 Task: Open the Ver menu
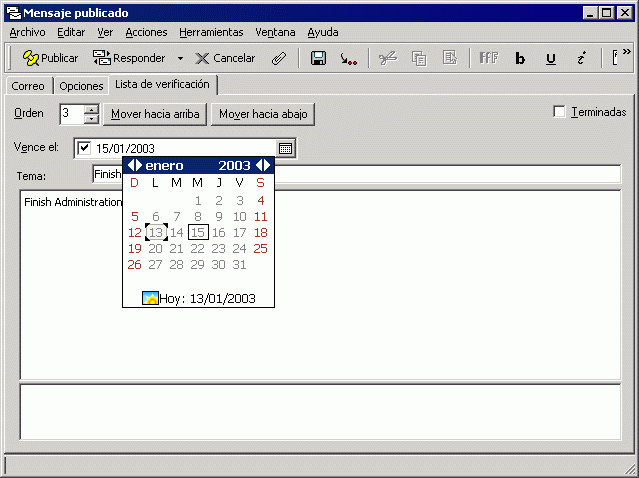point(105,32)
